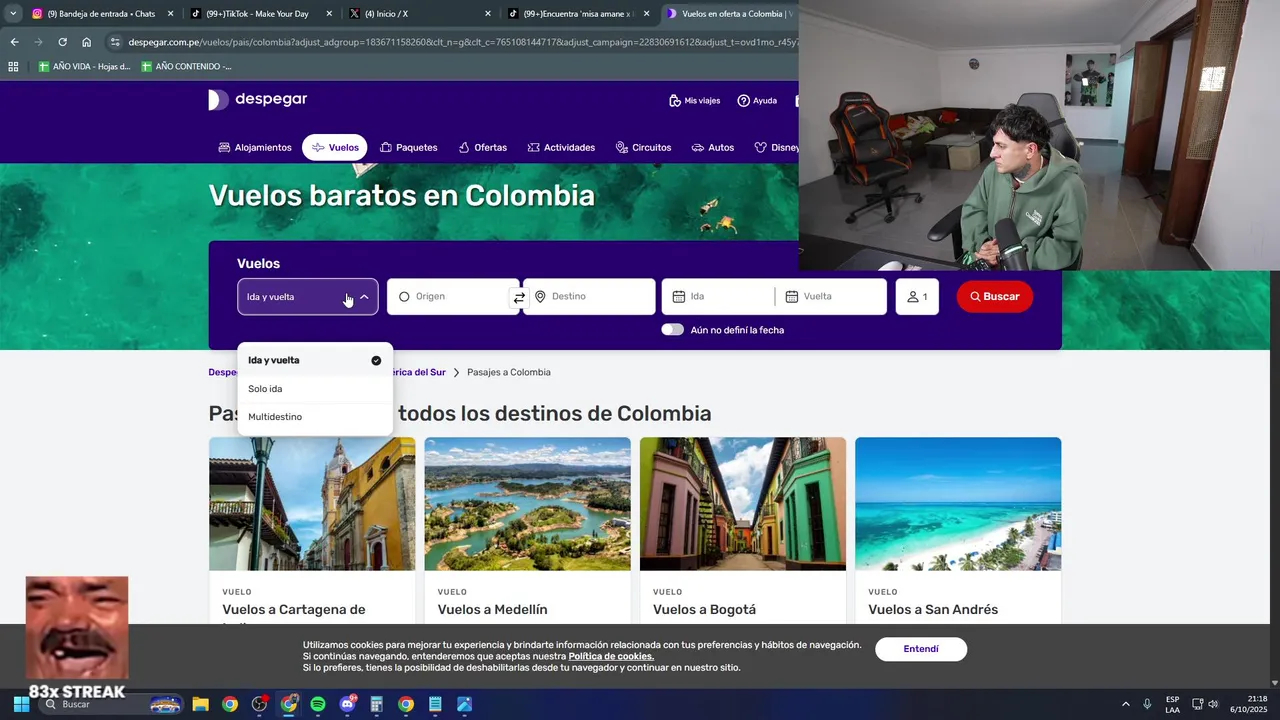
Task: Click the taskbar Buscar search box
Action: [x=112, y=704]
